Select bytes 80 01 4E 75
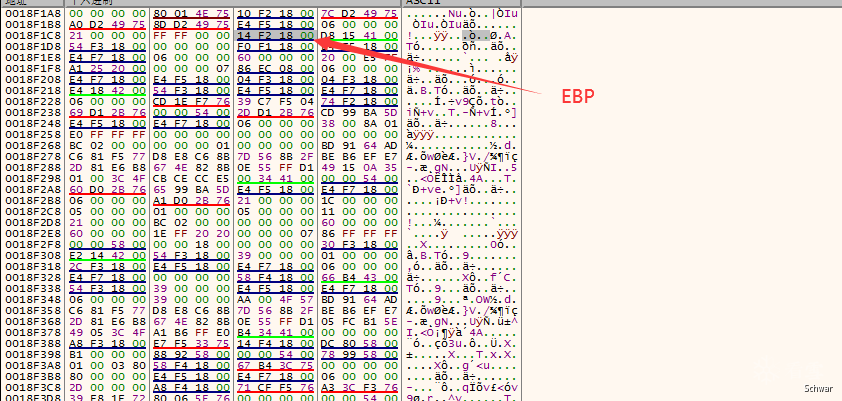 coord(191,13)
